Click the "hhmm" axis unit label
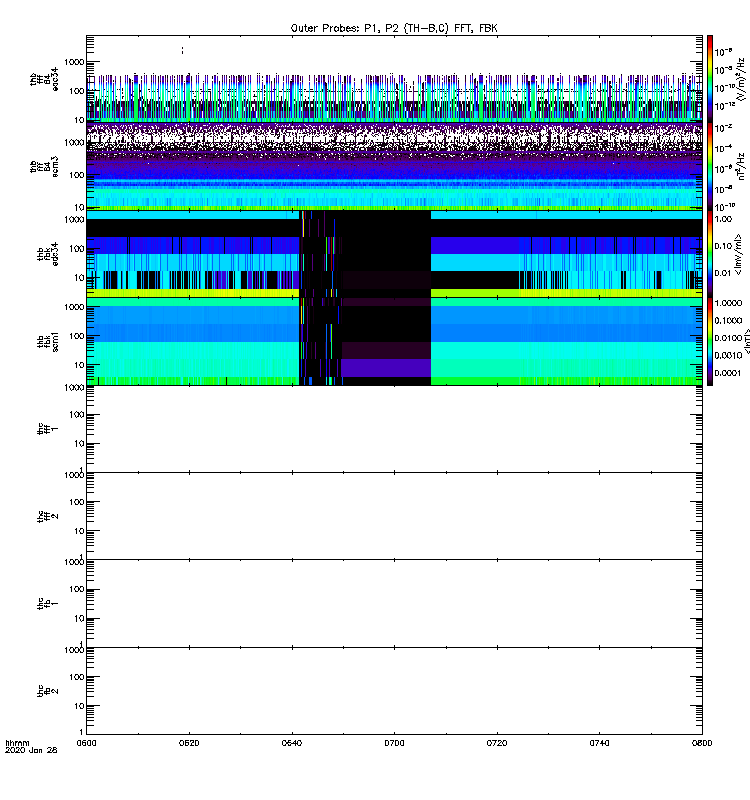 (x=17, y=743)
